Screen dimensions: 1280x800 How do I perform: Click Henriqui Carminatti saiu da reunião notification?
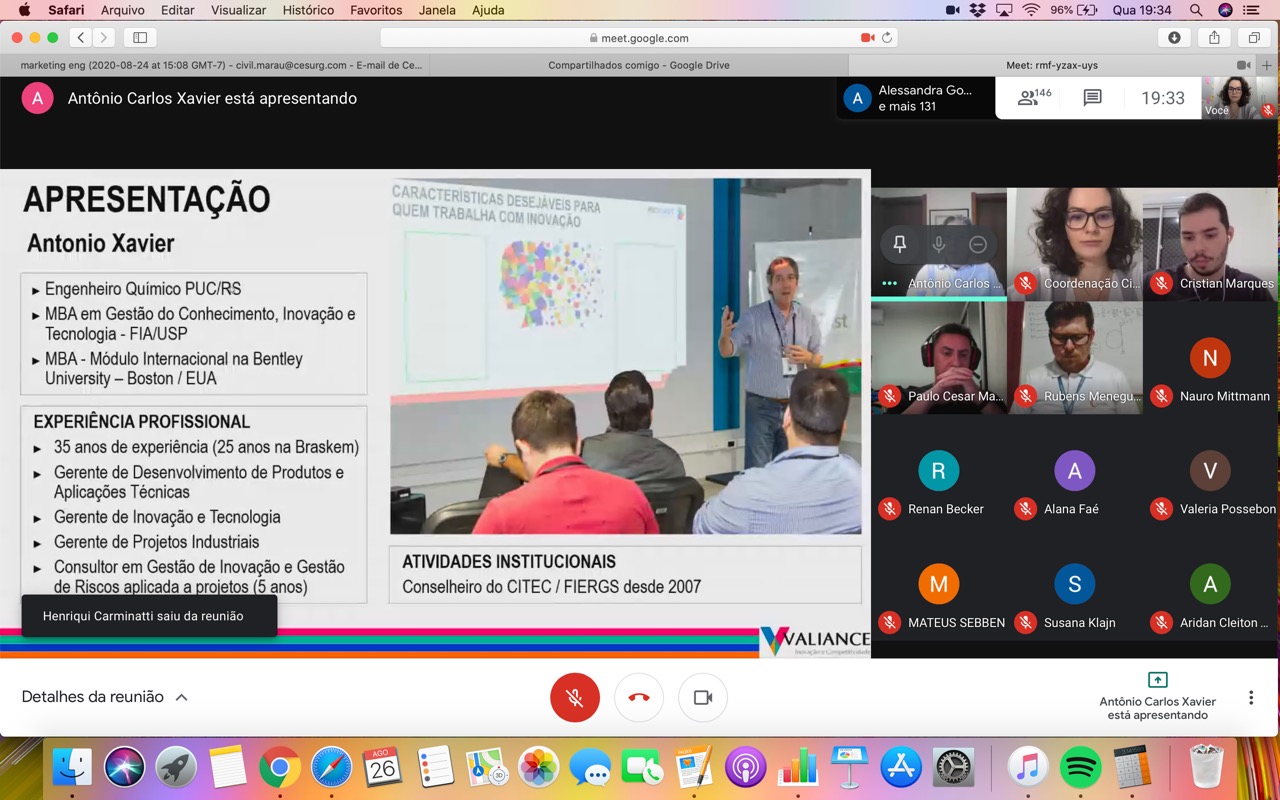tap(149, 616)
